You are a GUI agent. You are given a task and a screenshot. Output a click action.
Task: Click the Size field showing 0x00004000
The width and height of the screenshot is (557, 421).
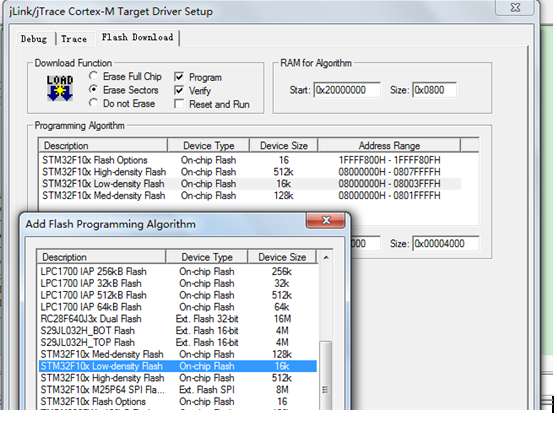445,243
